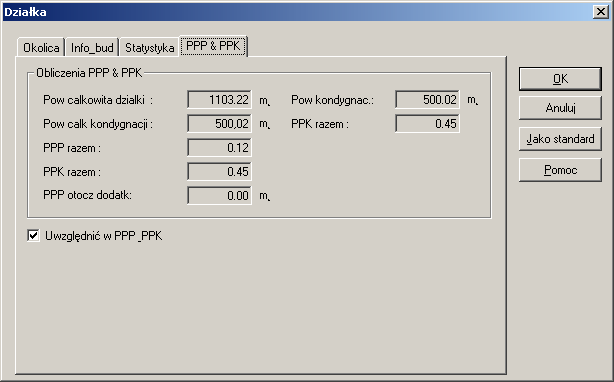The height and width of the screenshot is (382, 614).
Task: Click the right-column PPK razem field
Action: [427, 124]
